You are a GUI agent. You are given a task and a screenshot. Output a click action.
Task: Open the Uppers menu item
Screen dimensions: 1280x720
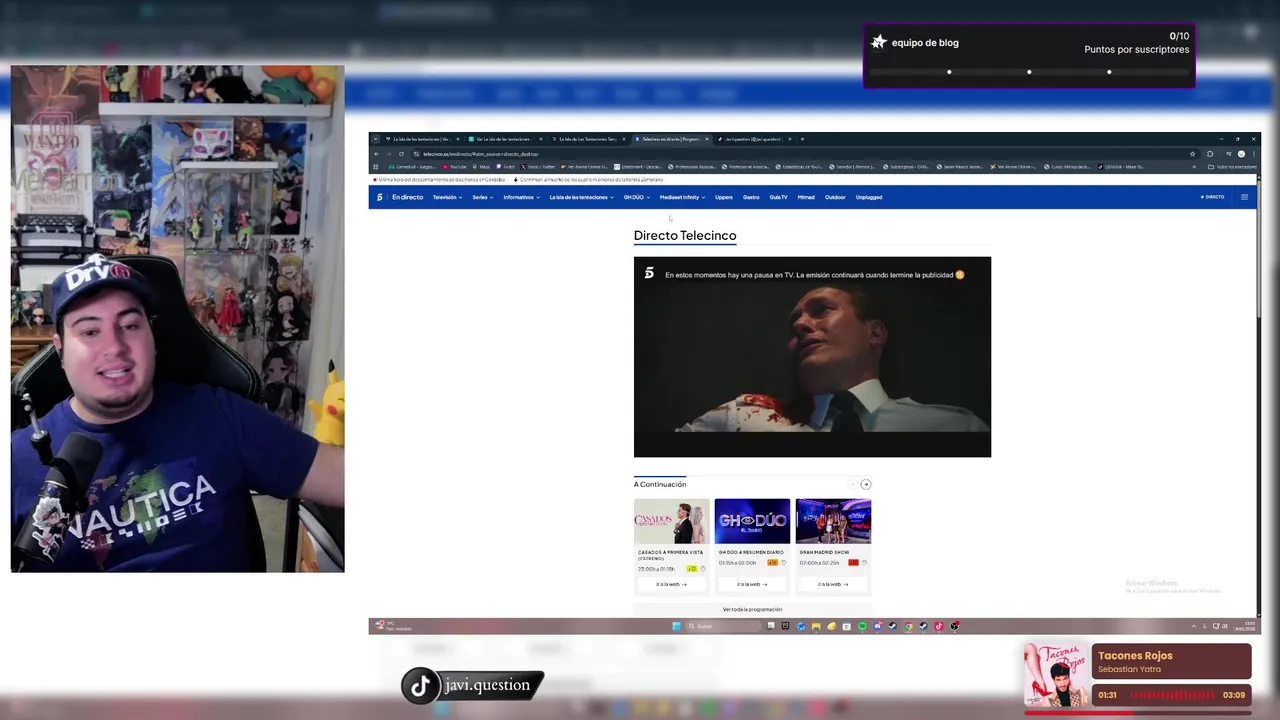point(723,197)
